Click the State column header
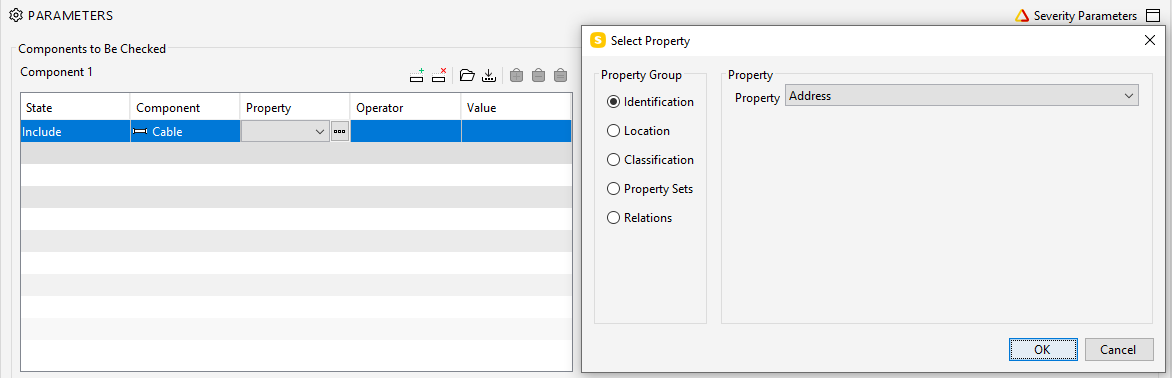 pyautogui.click(x=75, y=108)
